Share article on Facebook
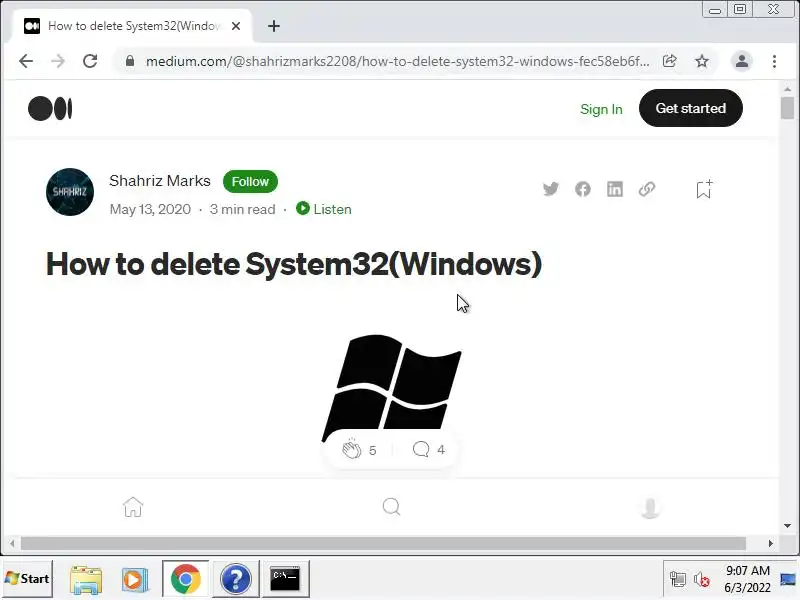The image size is (800, 600). tap(583, 189)
